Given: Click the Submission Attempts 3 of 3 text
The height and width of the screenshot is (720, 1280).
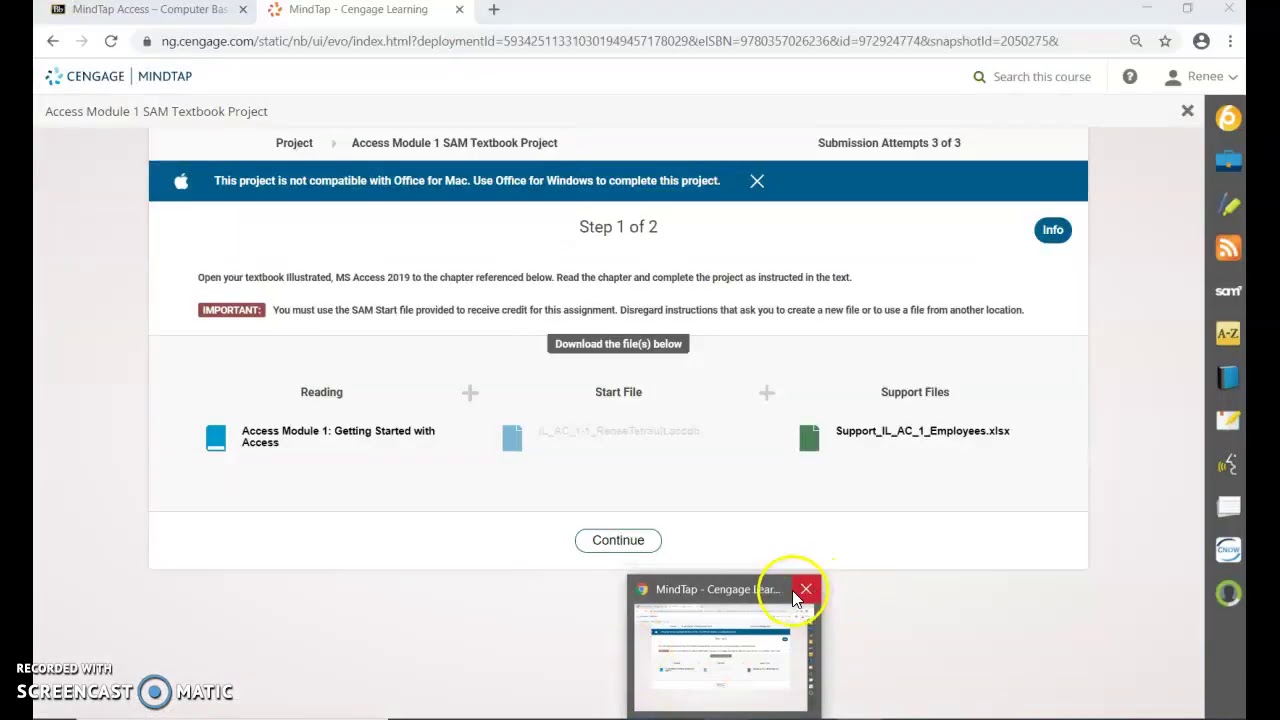Looking at the screenshot, I should (x=889, y=143).
